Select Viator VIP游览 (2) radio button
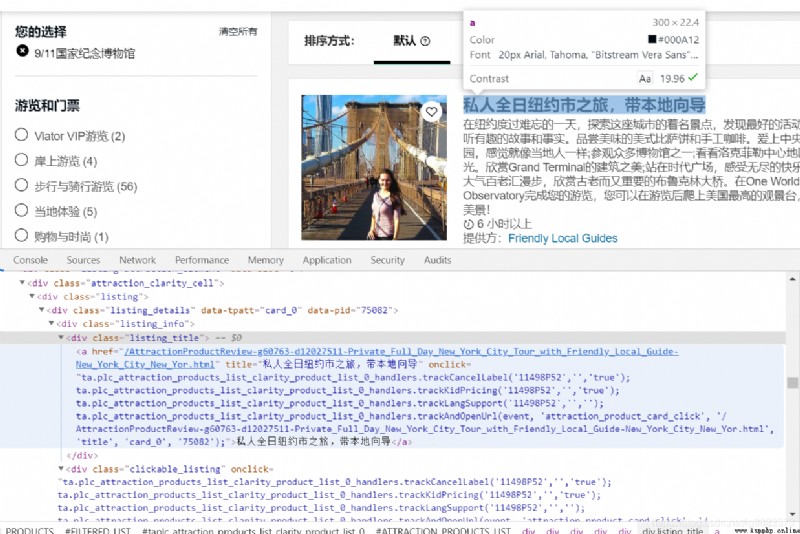Viewport: 800px width, 534px height. [21, 135]
